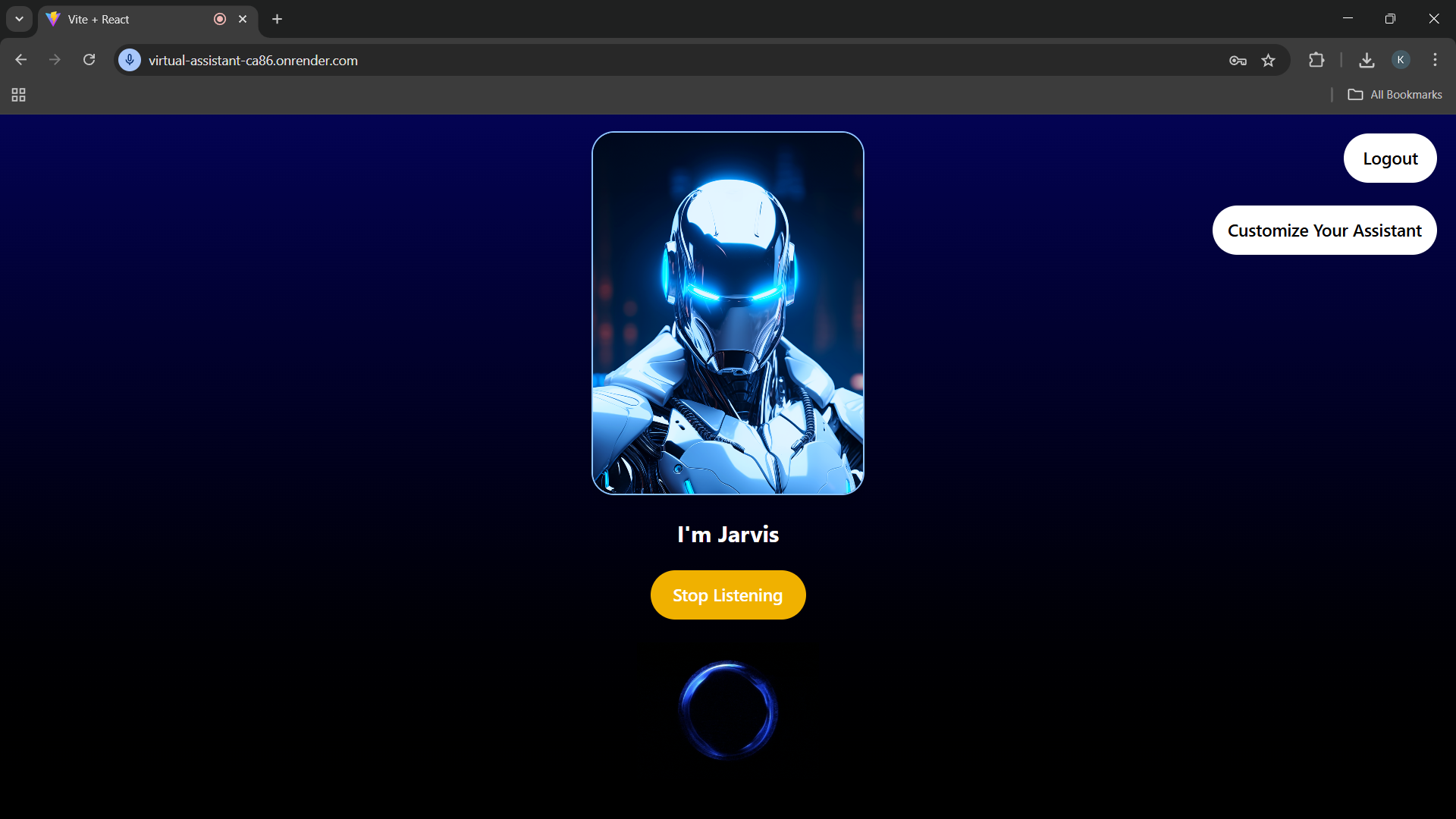
Task: Click the Jarvis robot image
Action: pos(727,313)
